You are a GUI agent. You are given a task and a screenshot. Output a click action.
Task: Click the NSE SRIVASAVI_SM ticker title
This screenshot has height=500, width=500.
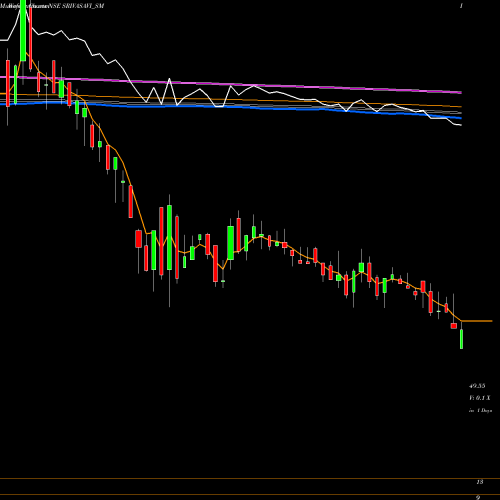[x=76, y=6]
